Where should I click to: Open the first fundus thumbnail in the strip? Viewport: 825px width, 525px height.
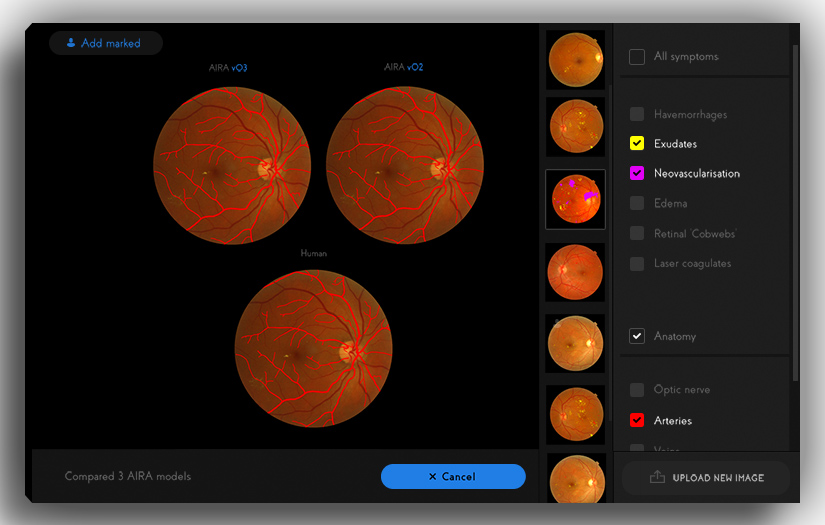pyautogui.click(x=576, y=59)
